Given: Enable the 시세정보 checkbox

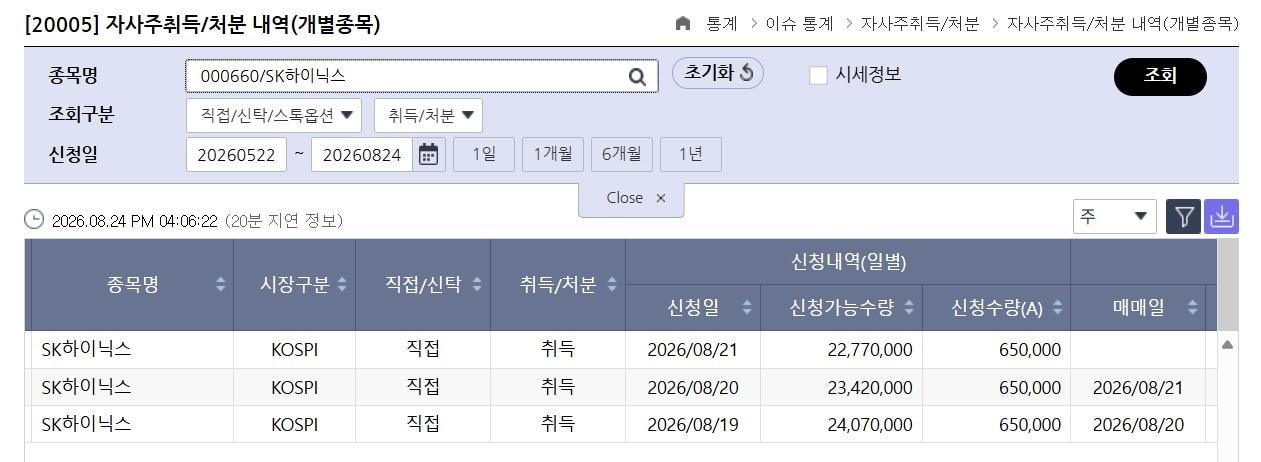Looking at the screenshot, I should pyautogui.click(x=818, y=75).
